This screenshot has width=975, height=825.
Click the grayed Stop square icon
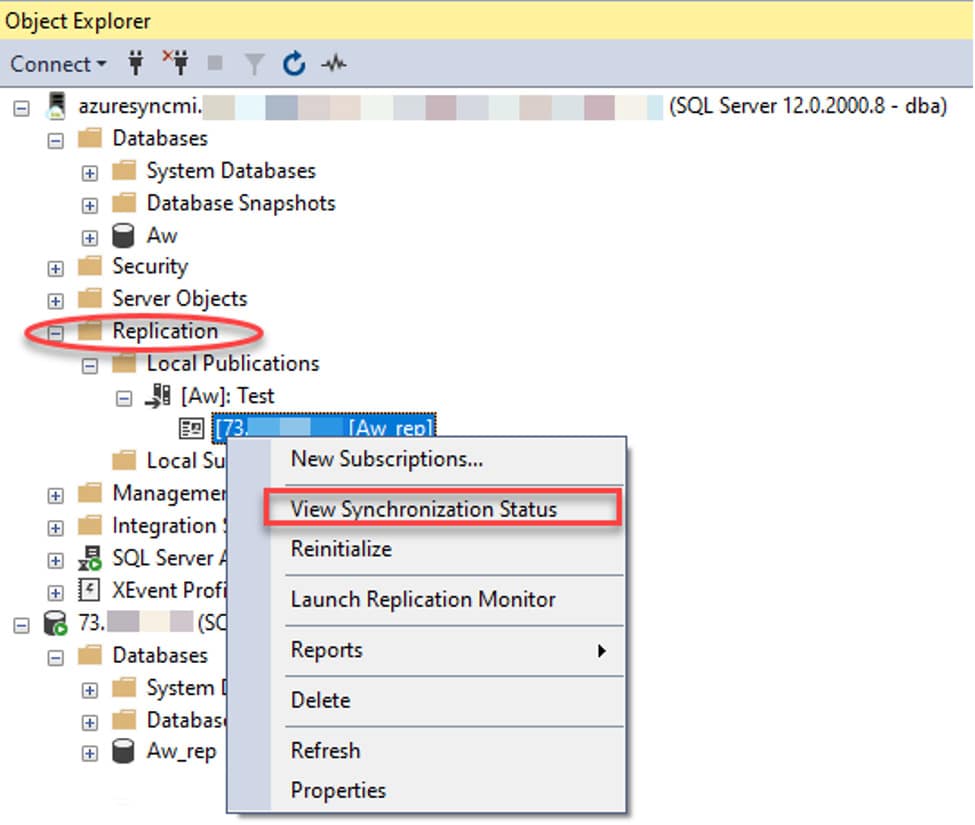[x=215, y=63]
